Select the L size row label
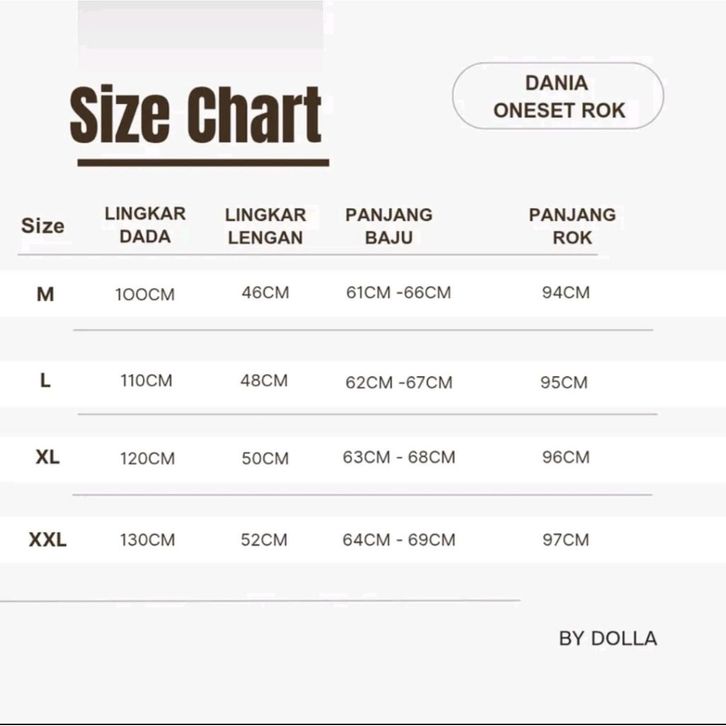The height and width of the screenshot is (726, 726). (x=45, y=381)
